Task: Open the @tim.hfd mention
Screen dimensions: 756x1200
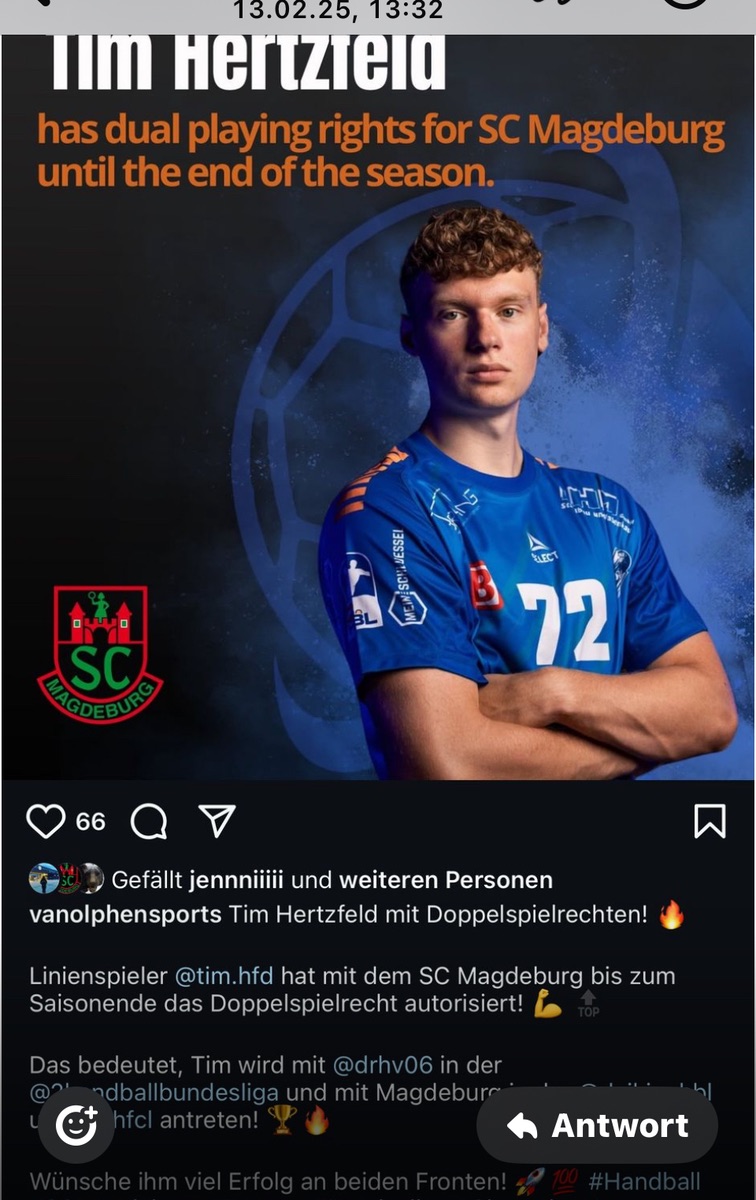Action: pyautogui.click(x=224, y=974)
